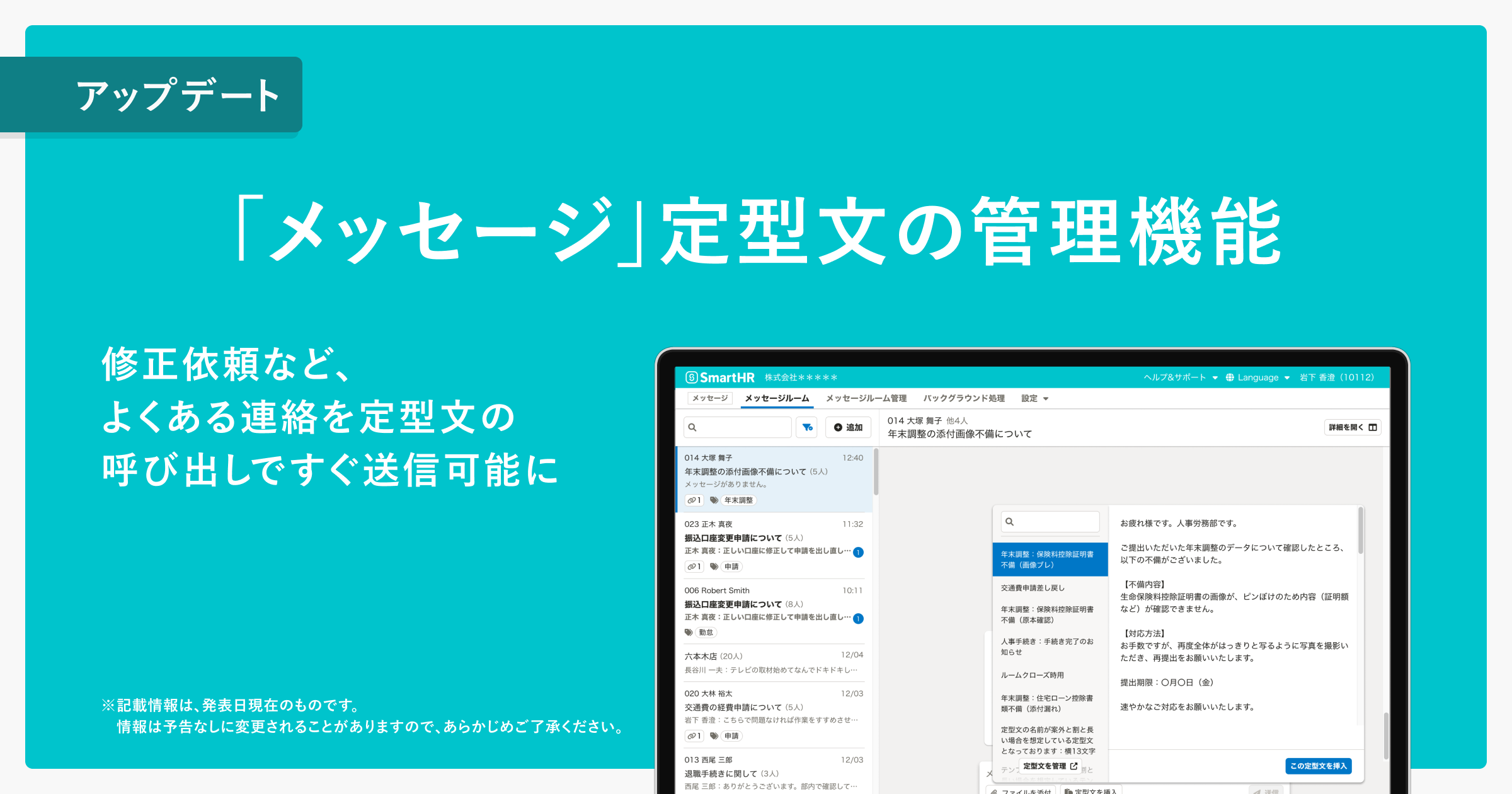
Task: Select the room 014 大塚 舞子 年末調整の添付画像不備について
Action: pos(774,479)
